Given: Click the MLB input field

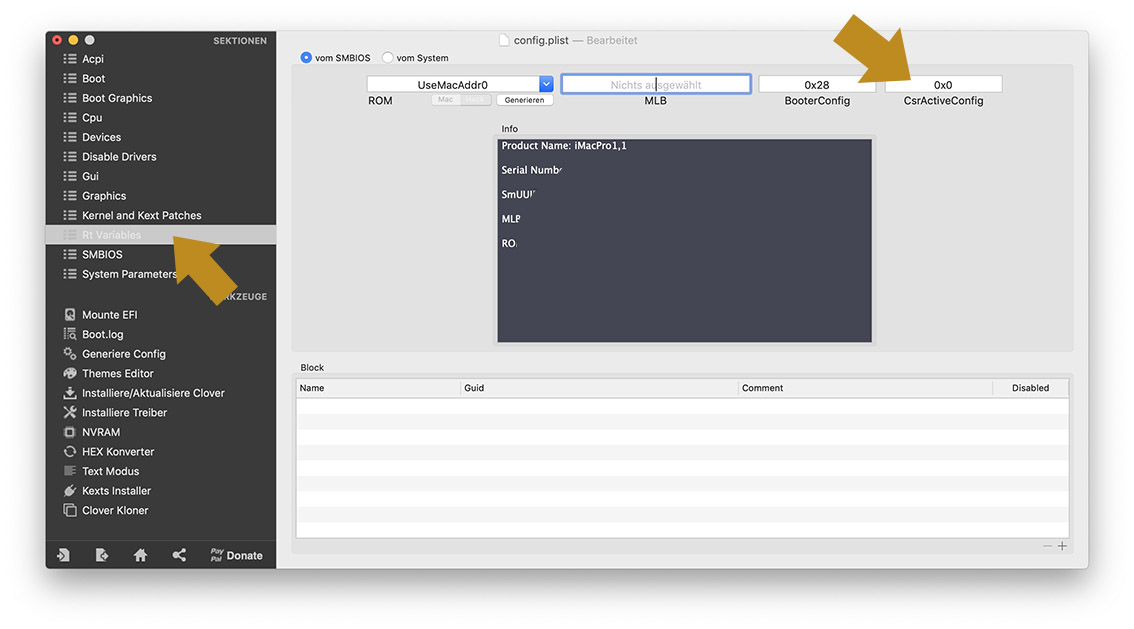Looking at the screenshot, I should pyautogui.click(x=655, y=85).
